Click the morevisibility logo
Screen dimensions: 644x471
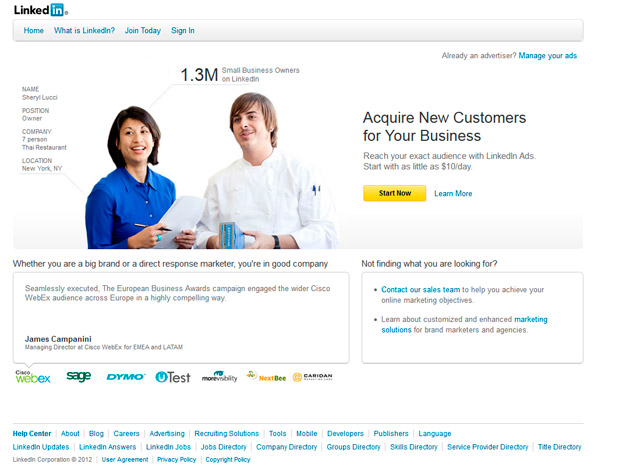219,377
